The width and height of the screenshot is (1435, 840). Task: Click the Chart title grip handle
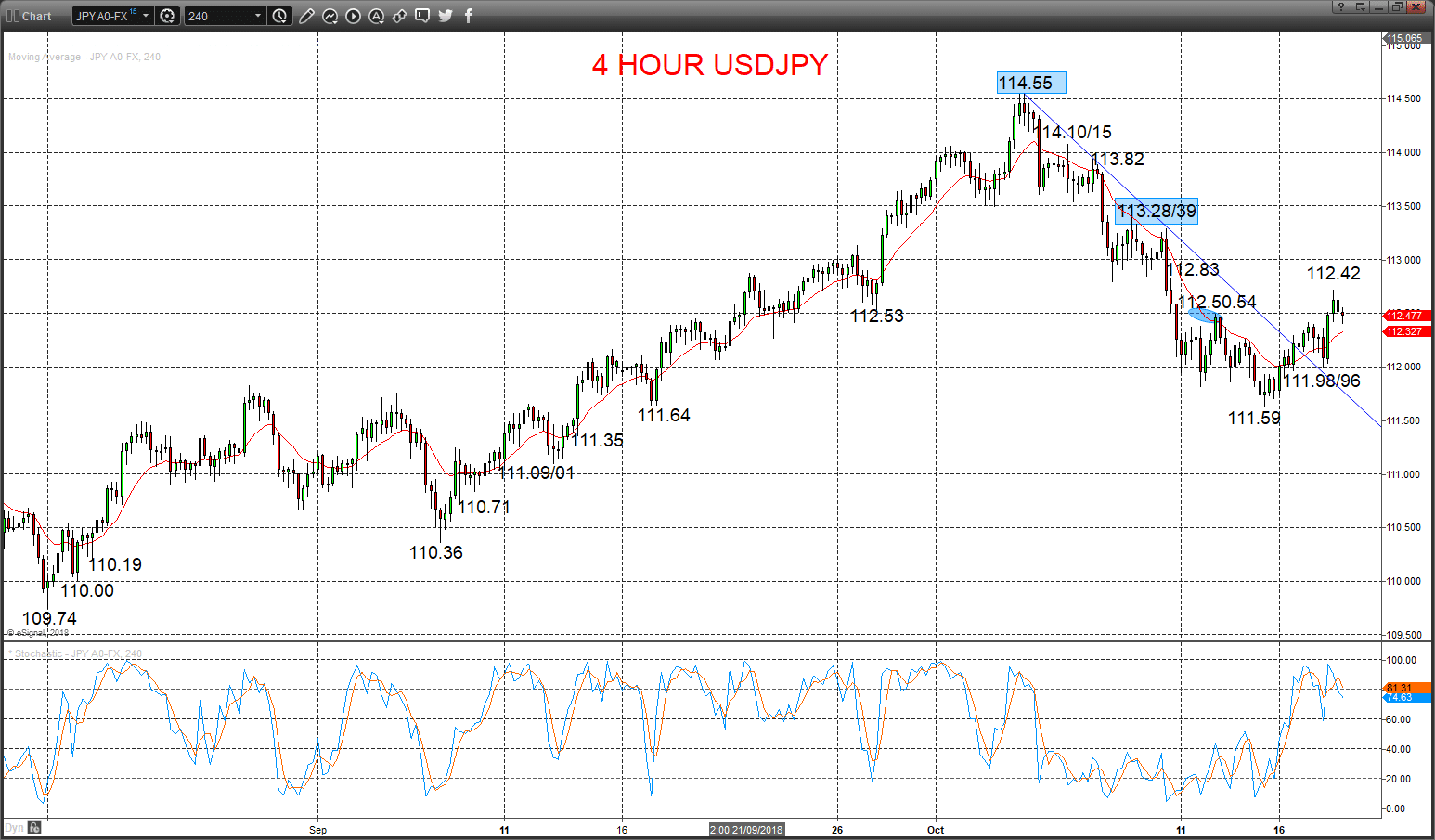pyautogui.click(x=12, y=16)
